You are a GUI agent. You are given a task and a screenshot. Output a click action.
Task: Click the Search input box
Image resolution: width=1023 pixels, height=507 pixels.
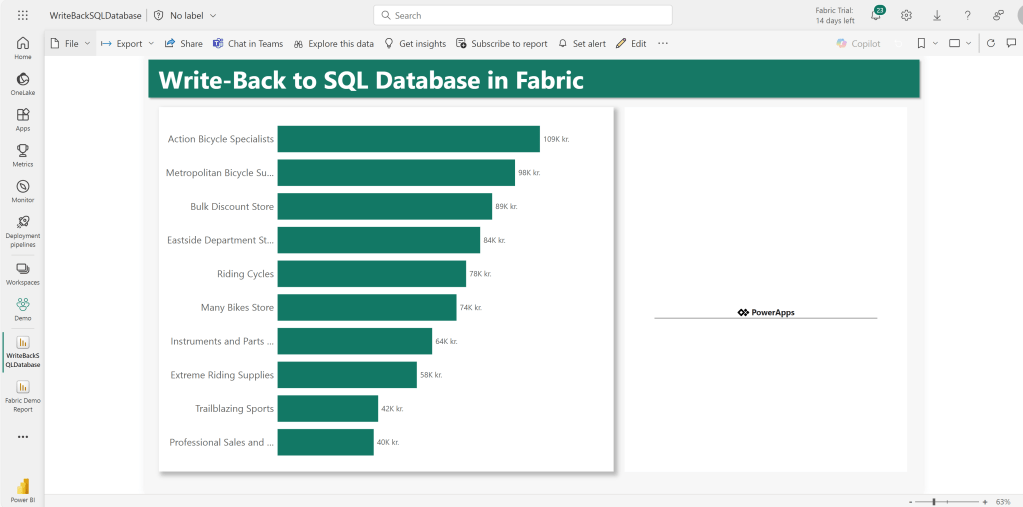click(x=522, y=15)
